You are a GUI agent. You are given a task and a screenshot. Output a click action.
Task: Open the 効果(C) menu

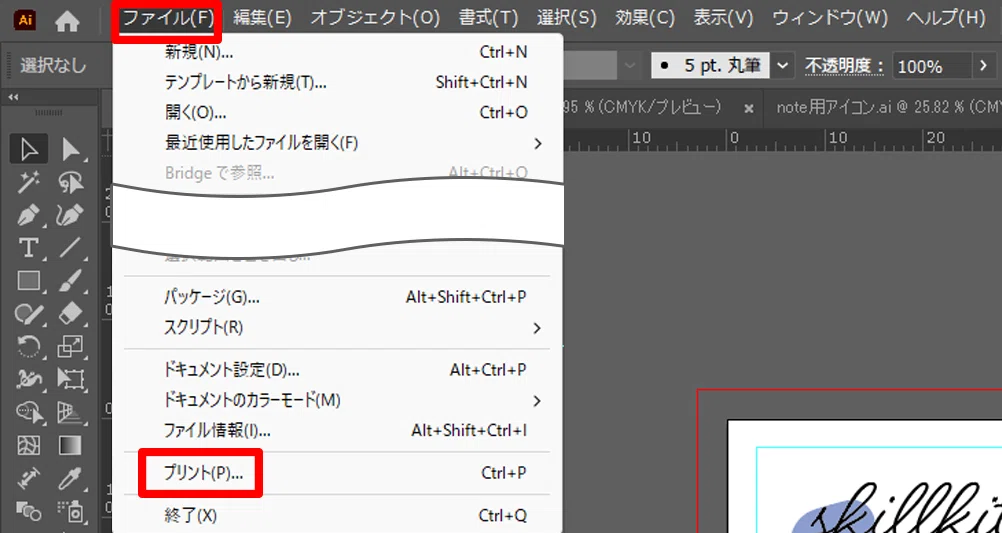[645, 18]
